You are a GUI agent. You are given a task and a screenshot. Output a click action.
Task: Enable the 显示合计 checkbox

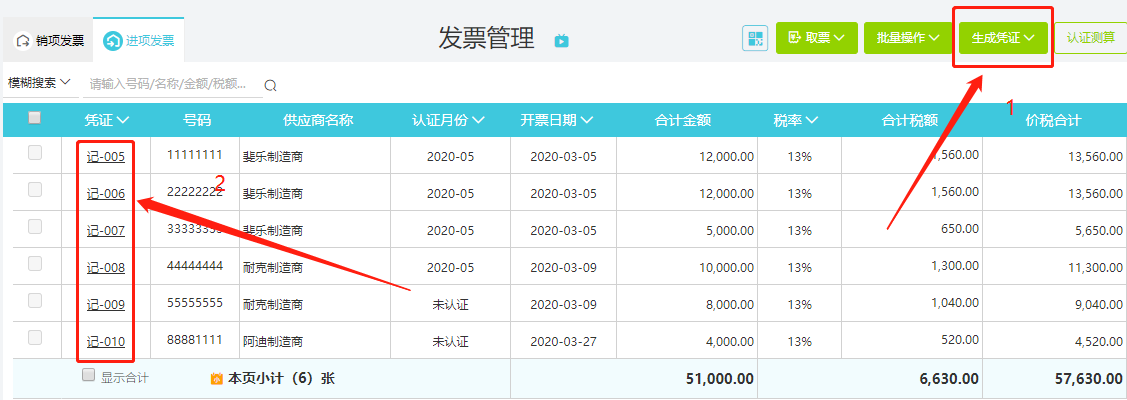(x=88, y=375)
